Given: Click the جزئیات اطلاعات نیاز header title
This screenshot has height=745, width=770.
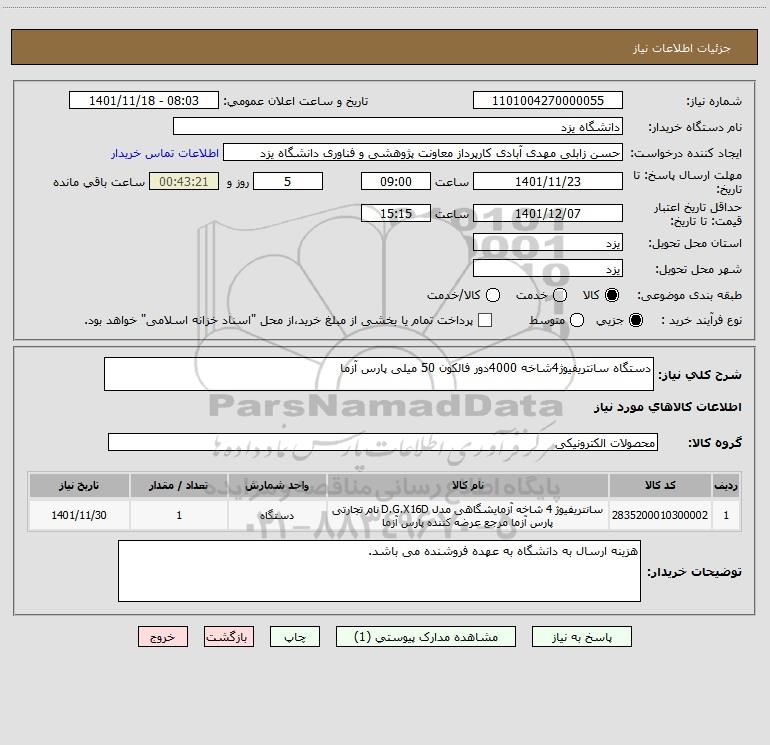Looking at the screenshot, I should coord(682,48).
